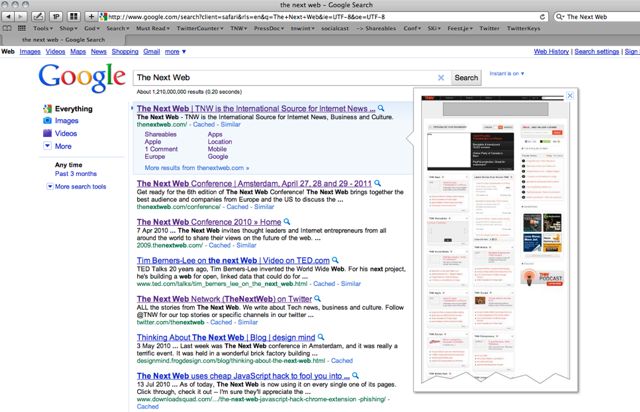This screenshot has width=640, height=412.
Task: Click the Google search input field
Action: point(286,78)
